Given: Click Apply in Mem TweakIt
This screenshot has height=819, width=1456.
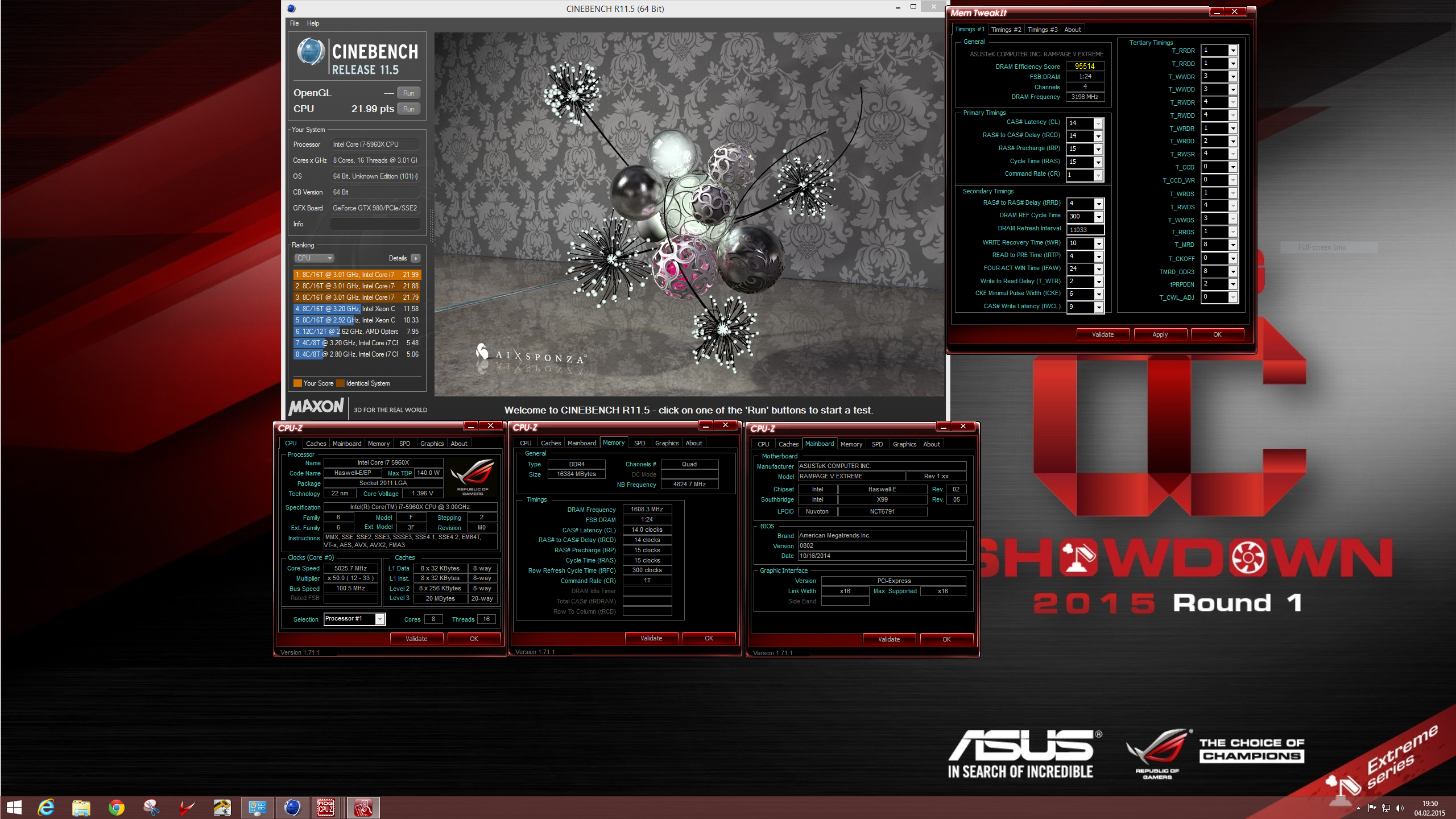Looking at the screenshot, I should tap(1160, 334).
